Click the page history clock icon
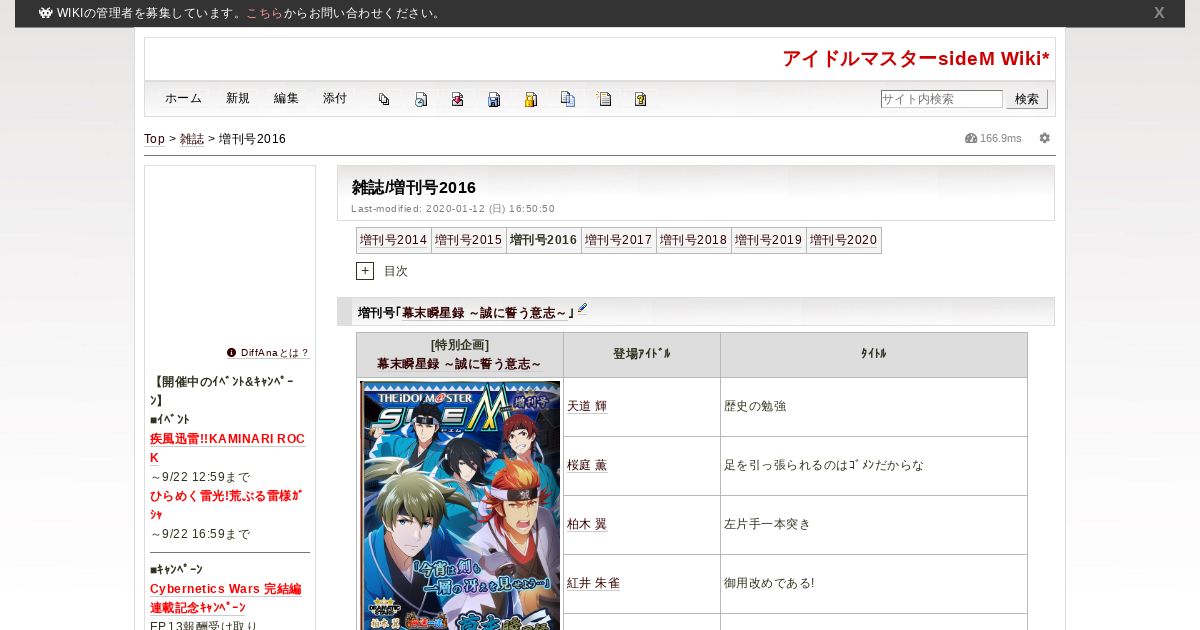The image size is (1200, 630). pos(421,99)
